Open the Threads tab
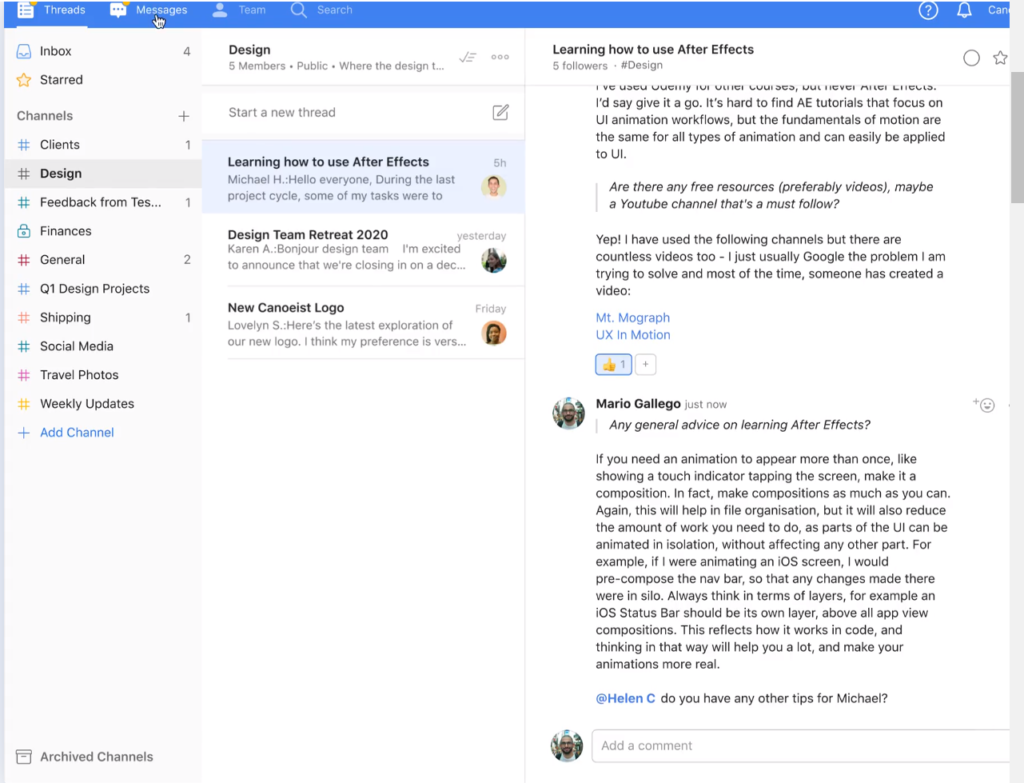The height and width of the screenshot is (783, 1024). click(x=52, y=10)
